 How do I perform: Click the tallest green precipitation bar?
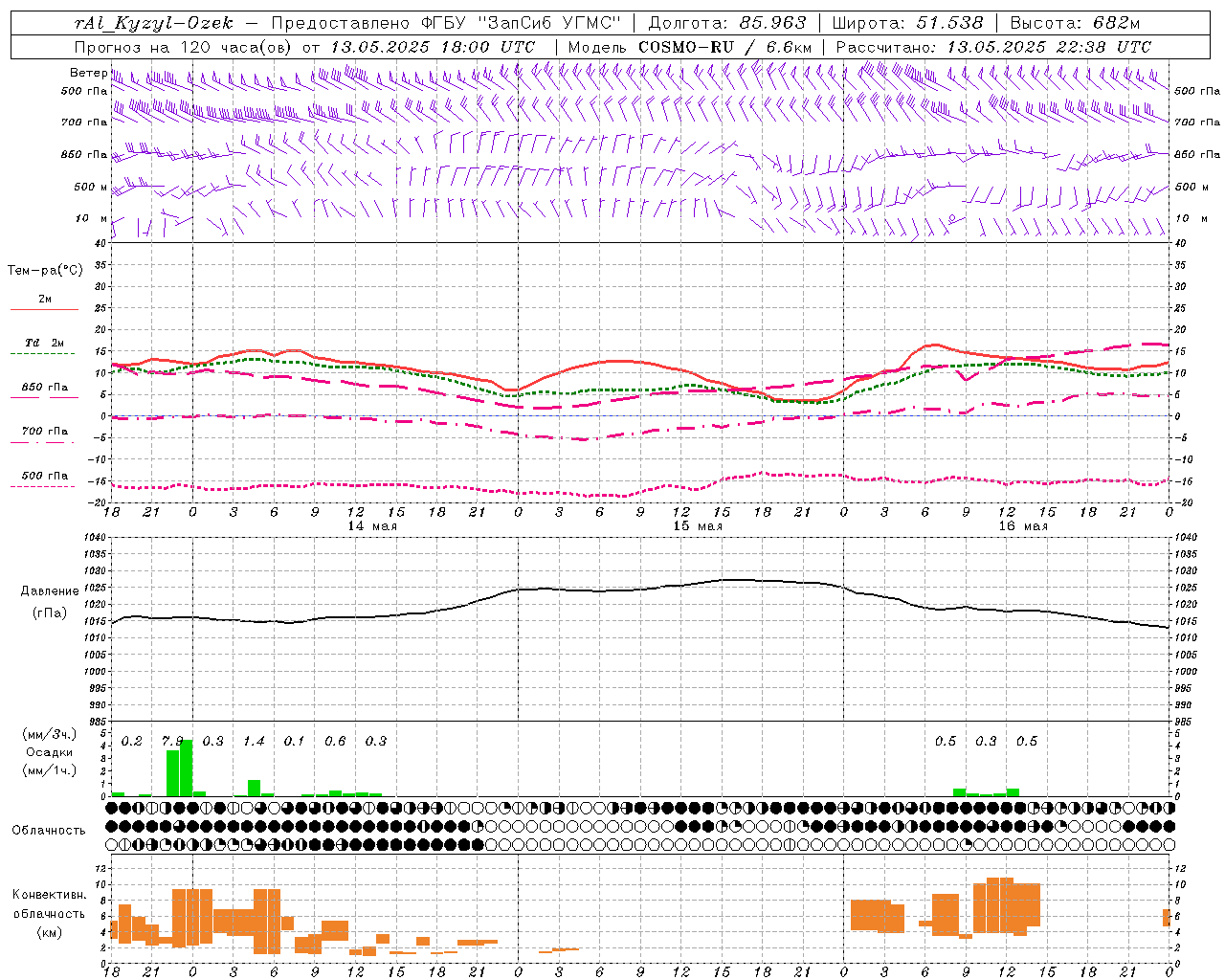coord(186,768)
